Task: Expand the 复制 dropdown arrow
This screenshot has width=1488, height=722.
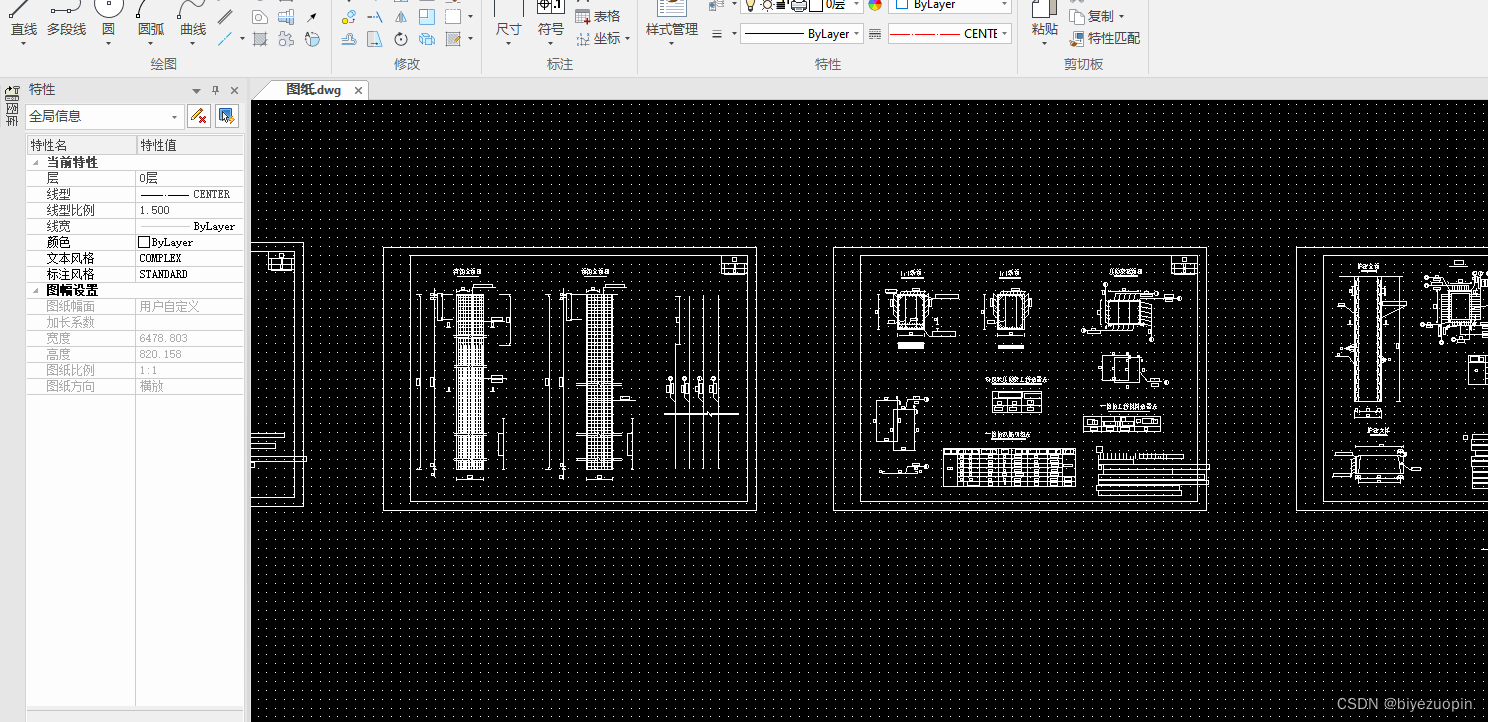Action: [1121, 17]
